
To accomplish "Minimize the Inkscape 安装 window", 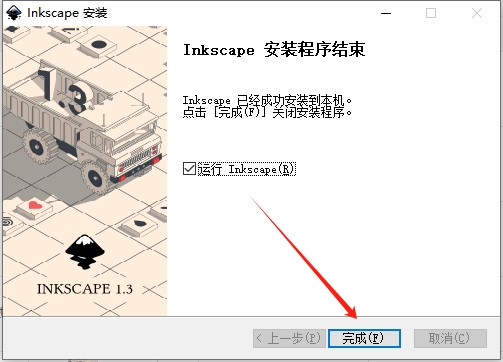I will [386, 13].
